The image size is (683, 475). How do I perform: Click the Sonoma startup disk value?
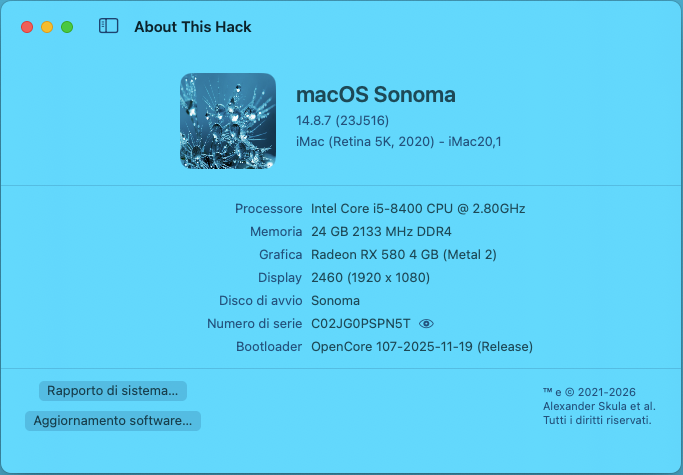click(x=335, y=301)
